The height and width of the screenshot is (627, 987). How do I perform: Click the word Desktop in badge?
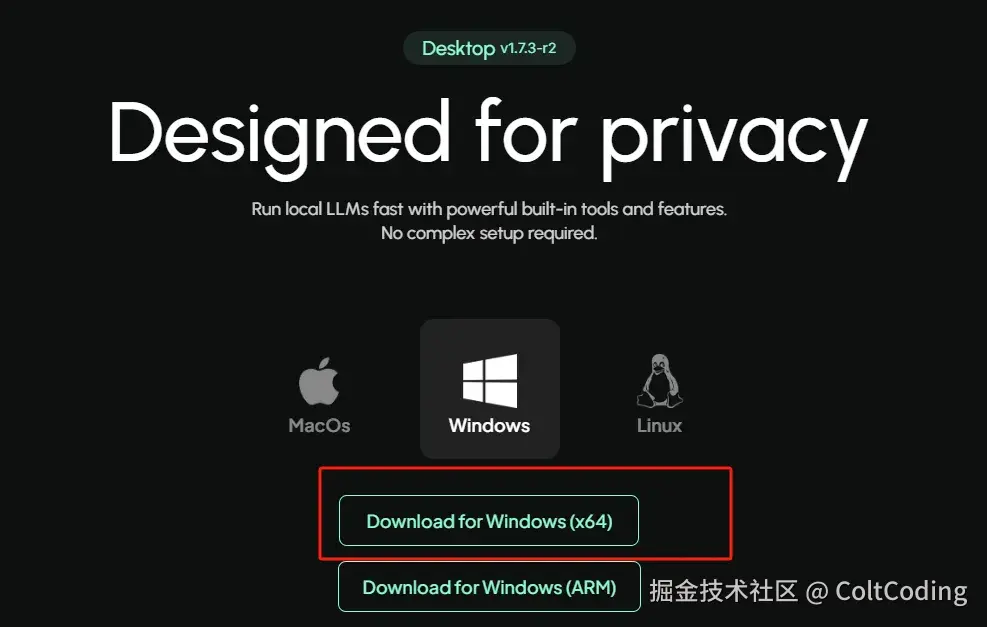458,48
